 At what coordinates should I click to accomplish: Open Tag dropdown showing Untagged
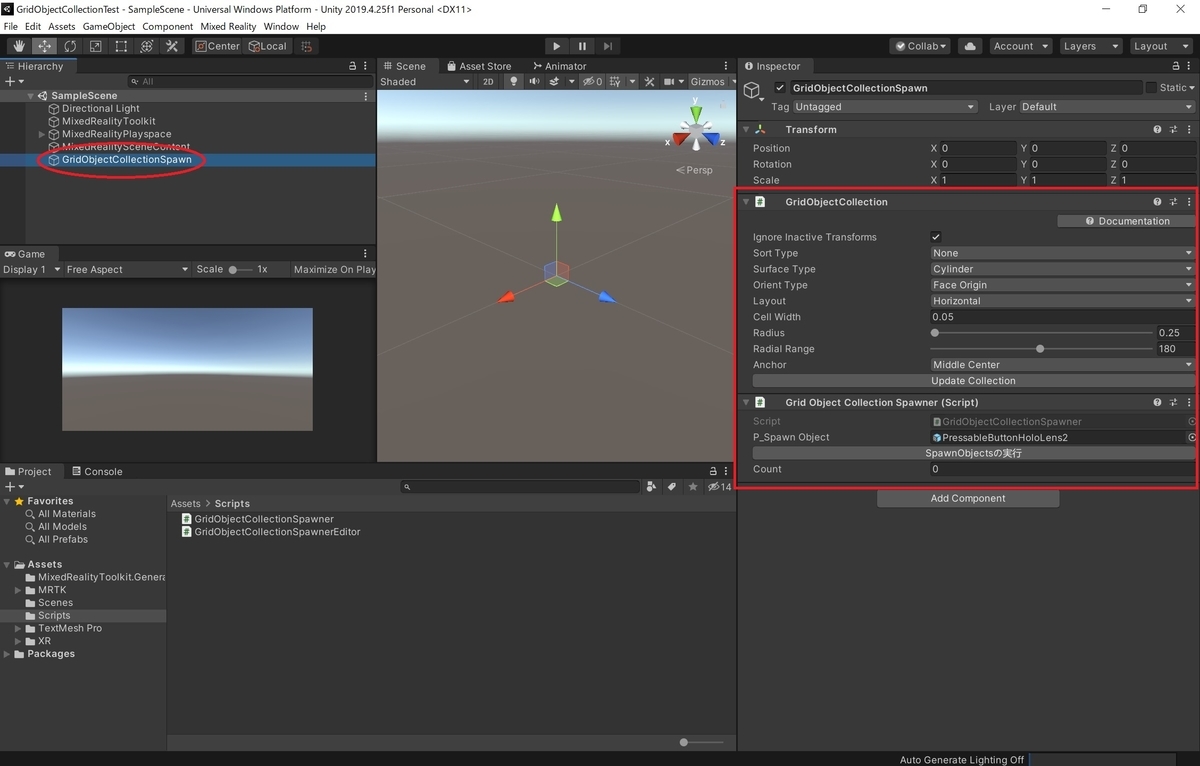tap(885, 107)
